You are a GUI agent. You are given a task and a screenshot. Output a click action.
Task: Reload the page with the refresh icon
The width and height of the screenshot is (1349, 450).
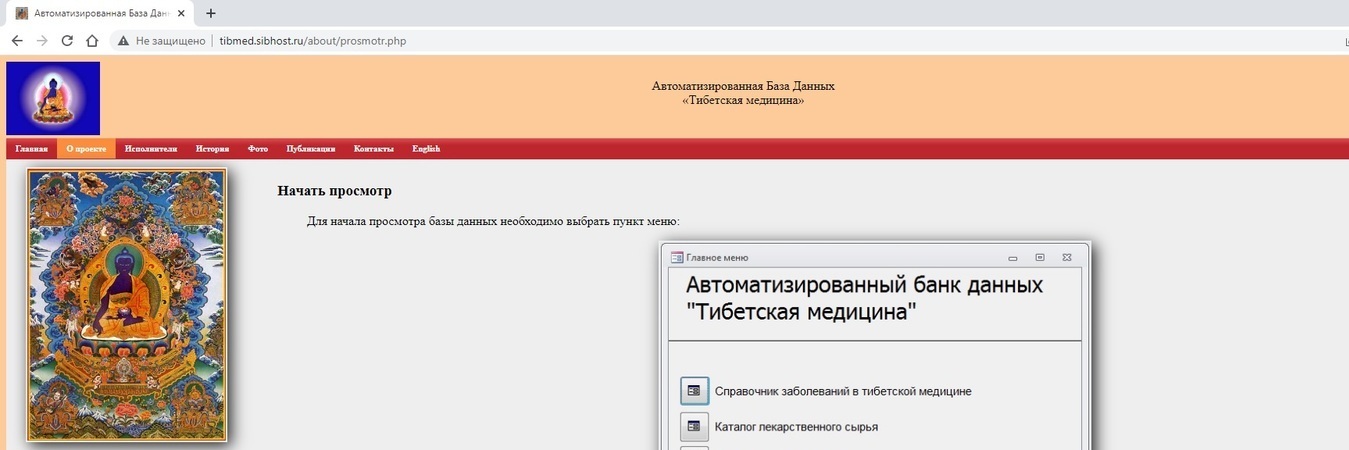pyautogui.click(x=67, y=41)
